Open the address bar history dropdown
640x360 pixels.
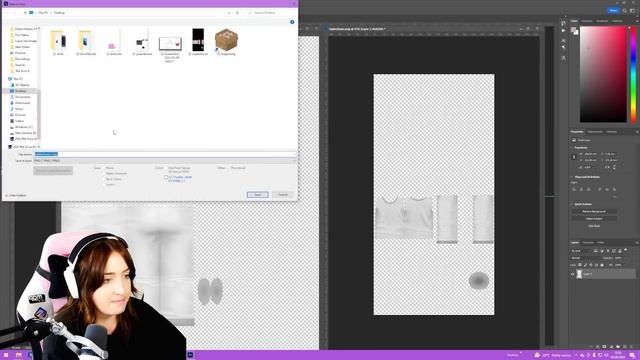click(229, 13)
